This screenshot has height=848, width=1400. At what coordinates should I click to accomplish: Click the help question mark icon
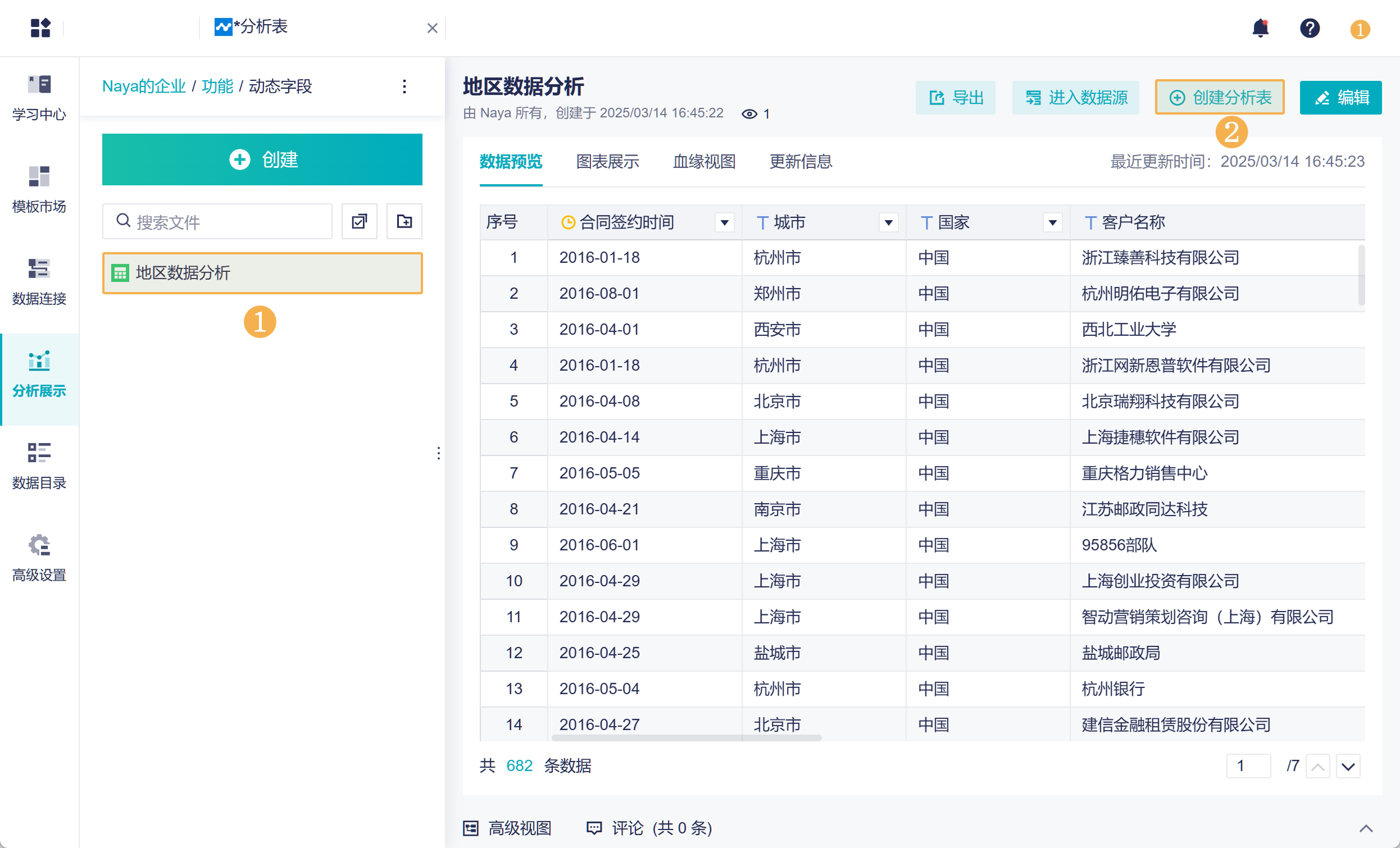tap(1309, 28)
